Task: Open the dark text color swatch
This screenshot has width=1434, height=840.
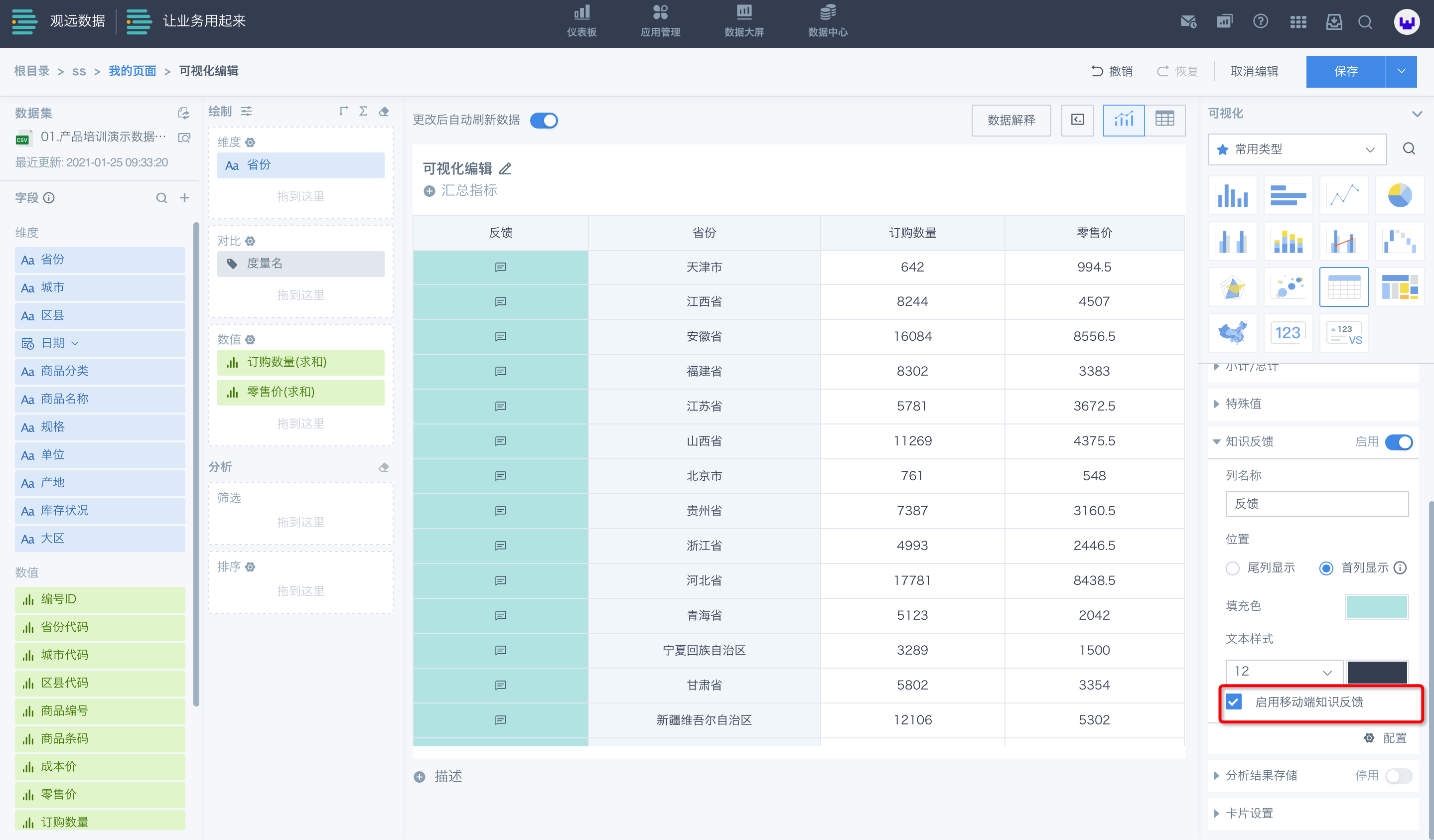Action: point(1377,672)
